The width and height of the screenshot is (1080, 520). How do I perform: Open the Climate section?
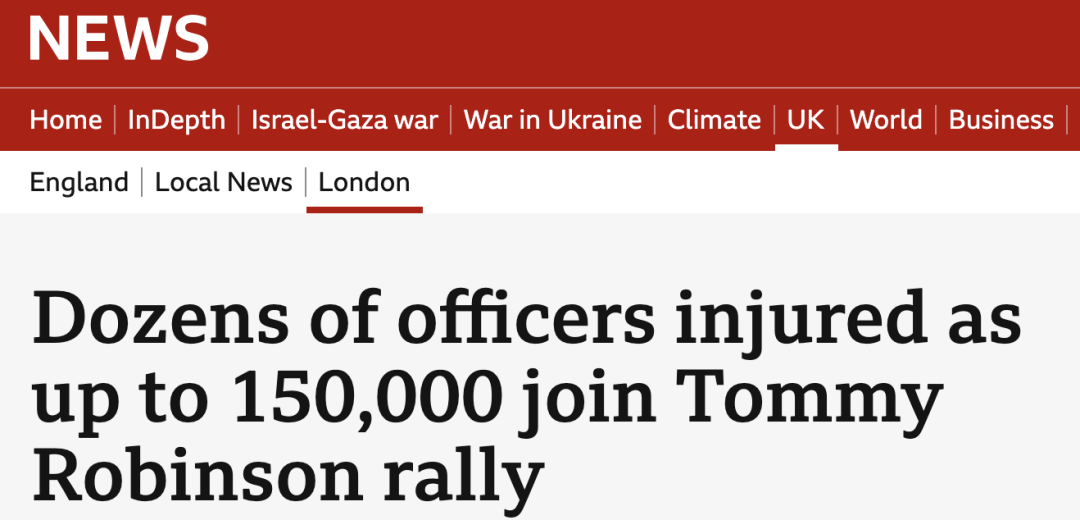(x=714, y=121)
